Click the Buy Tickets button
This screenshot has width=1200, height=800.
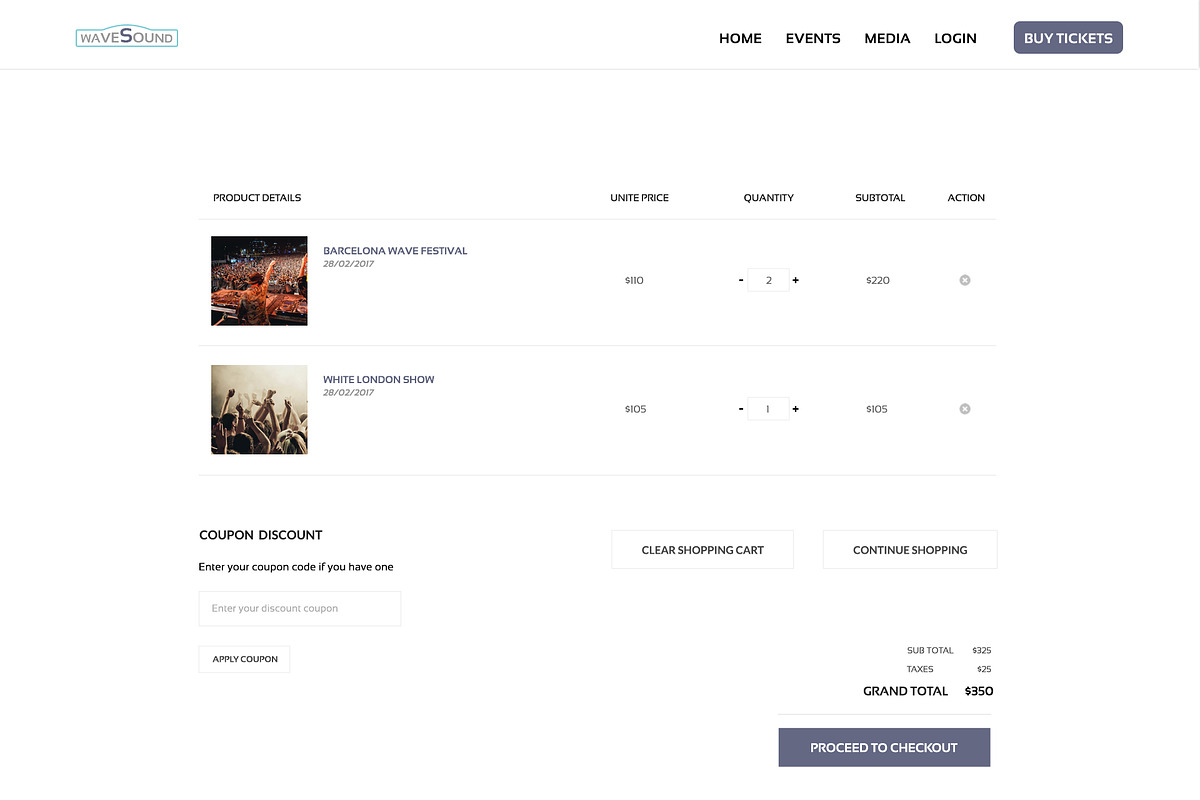1068,38
